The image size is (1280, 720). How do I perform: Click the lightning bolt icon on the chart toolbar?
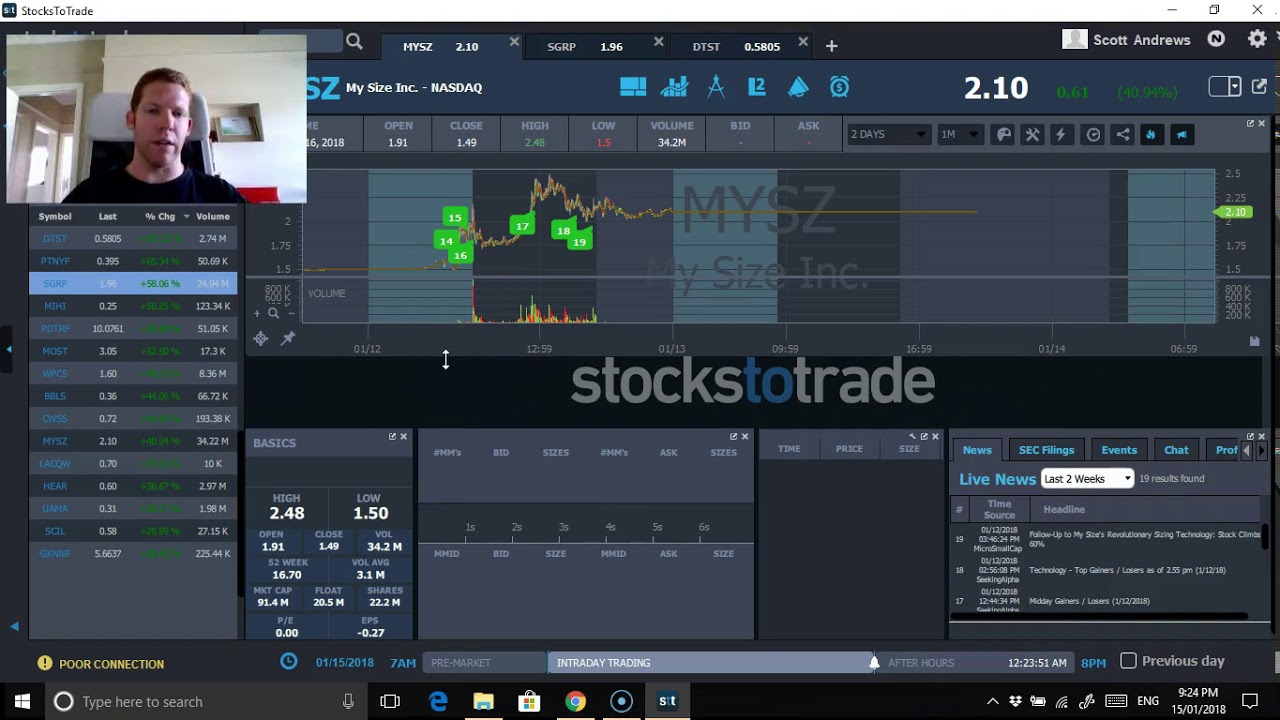point(1061,135)
